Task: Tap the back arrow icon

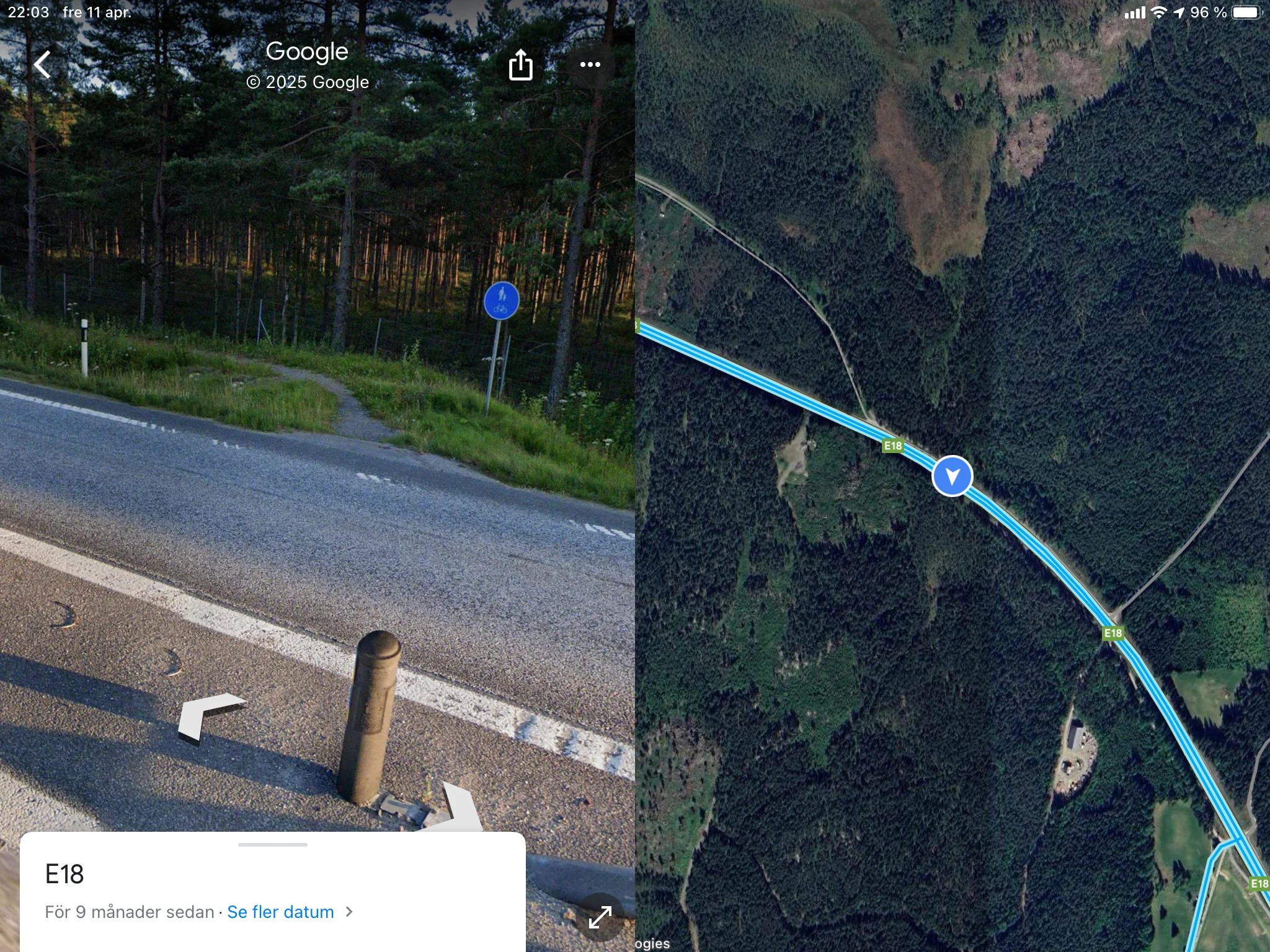Action: (42, 64)
